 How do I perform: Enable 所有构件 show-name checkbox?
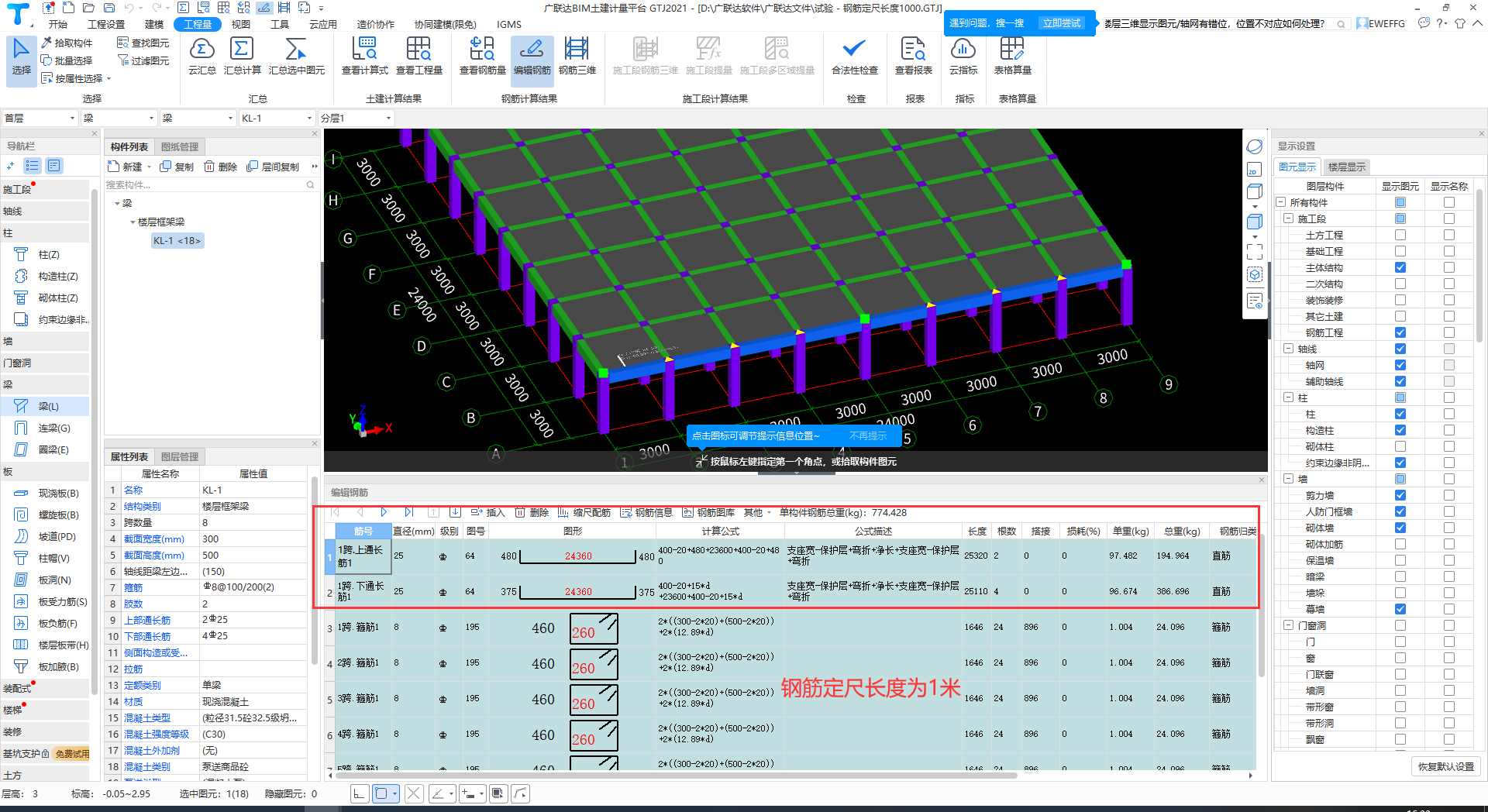point(1449,202)
